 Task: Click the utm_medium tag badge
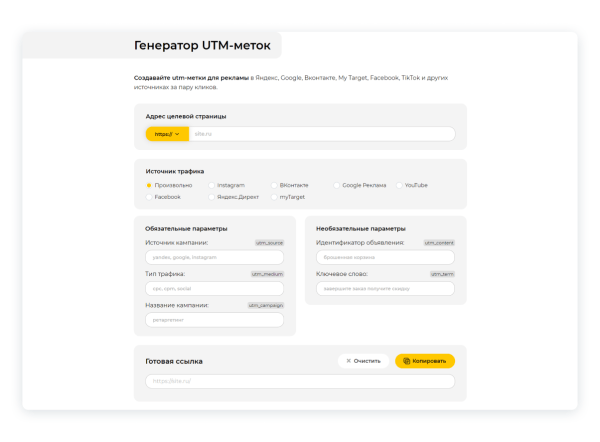(x=269, y=273)
